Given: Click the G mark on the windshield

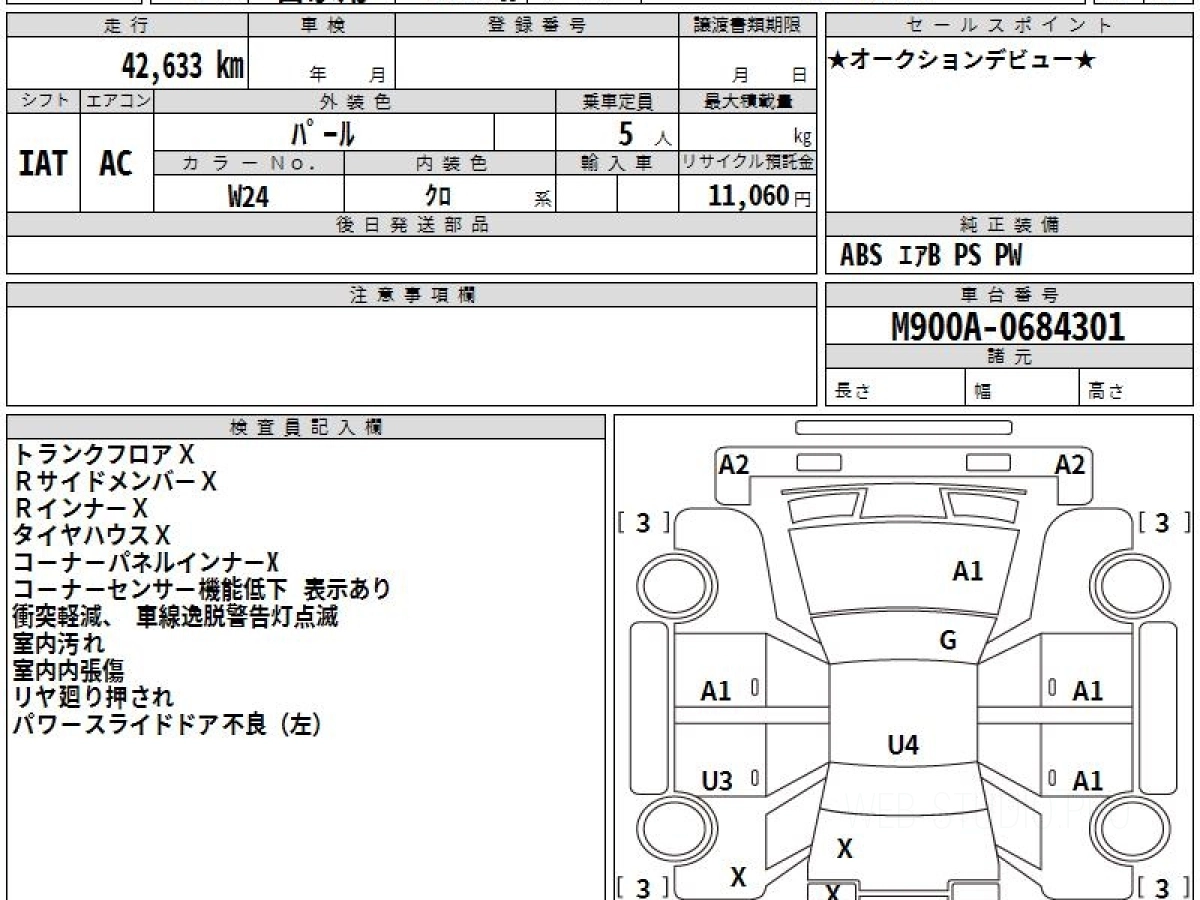Looking at the screenshot, I should point(948,640).
